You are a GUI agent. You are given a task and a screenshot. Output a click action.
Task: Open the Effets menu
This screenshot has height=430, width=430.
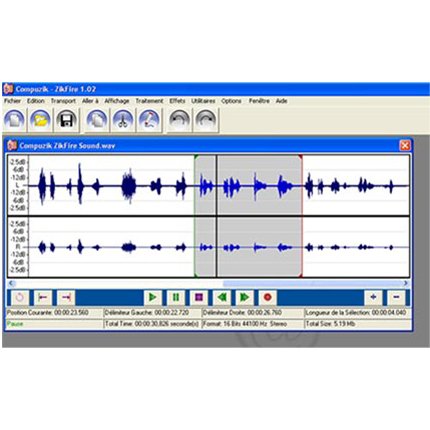(177, 101)
